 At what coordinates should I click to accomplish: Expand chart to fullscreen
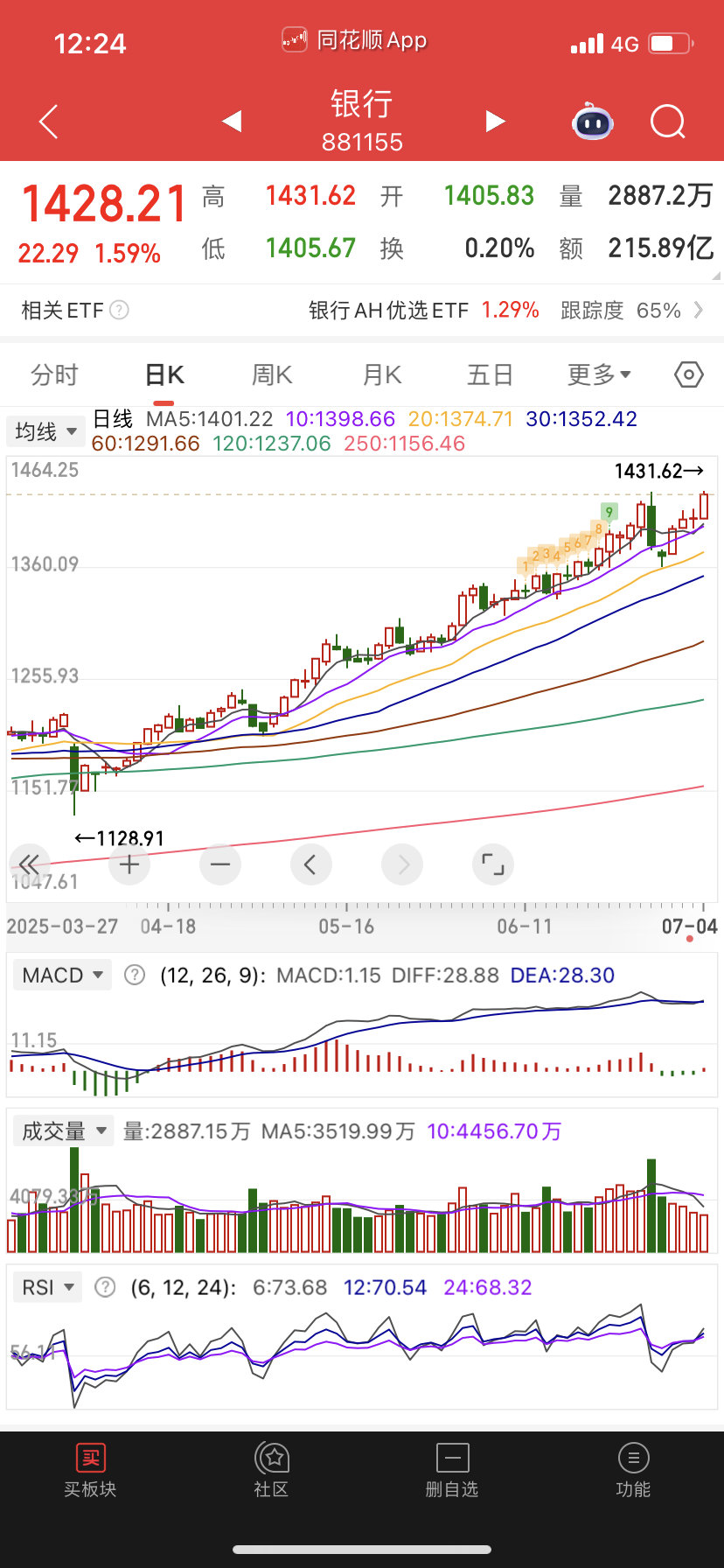pyautogui.click(x=493, y=864)
